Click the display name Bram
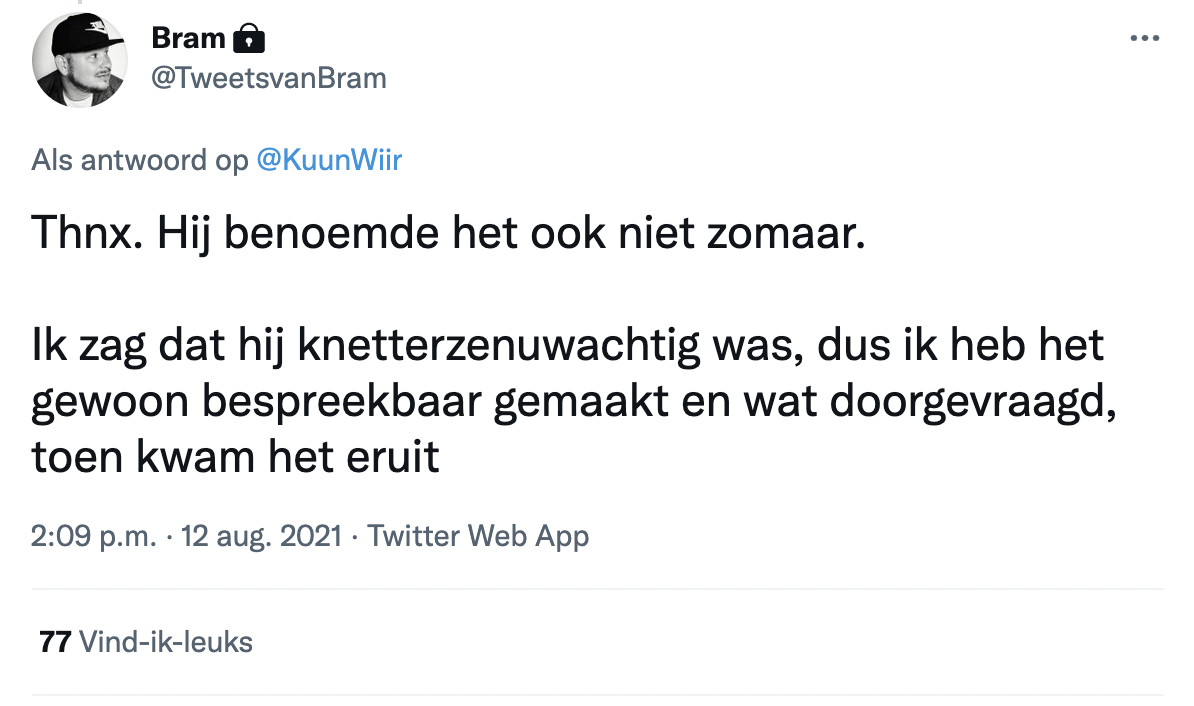 [x=188, y=38]
